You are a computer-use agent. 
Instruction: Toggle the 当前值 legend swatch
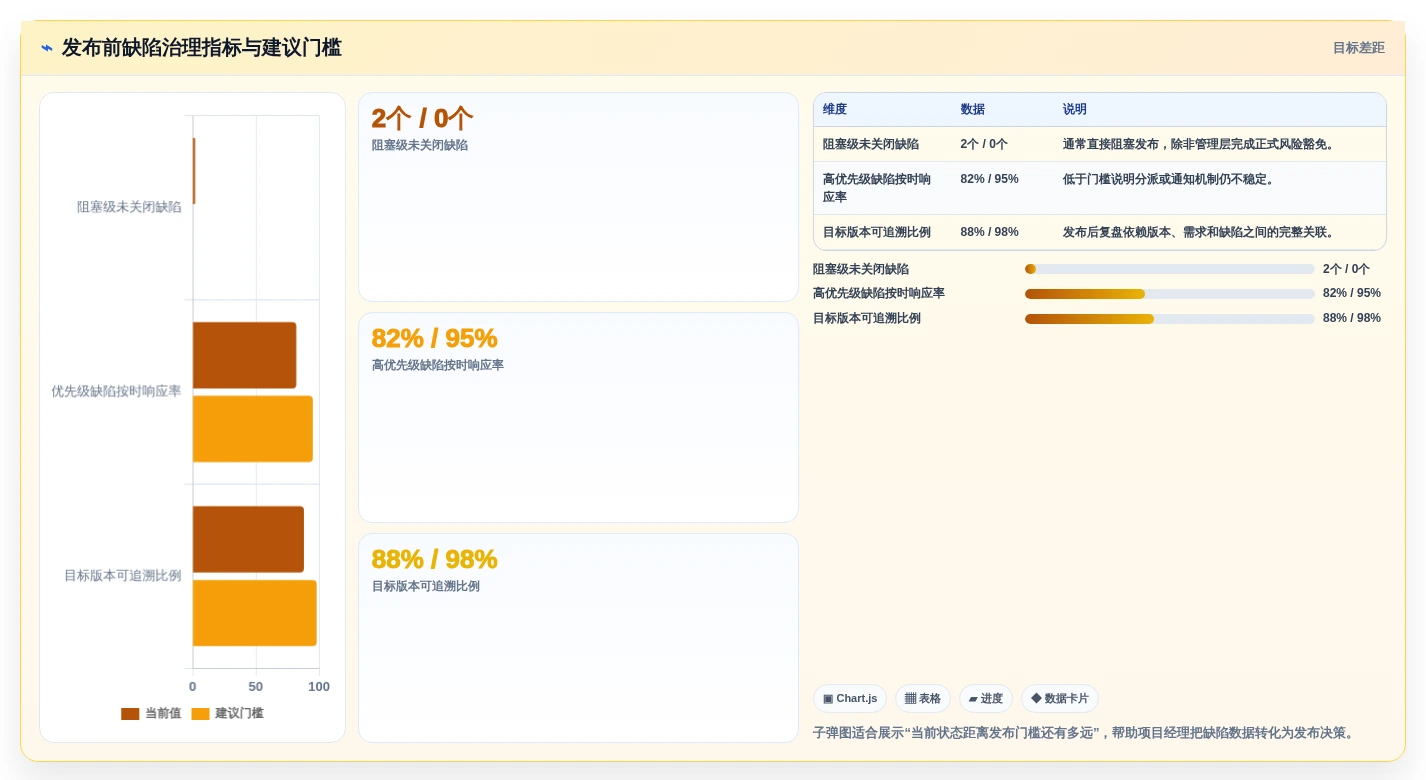[130, 714]
